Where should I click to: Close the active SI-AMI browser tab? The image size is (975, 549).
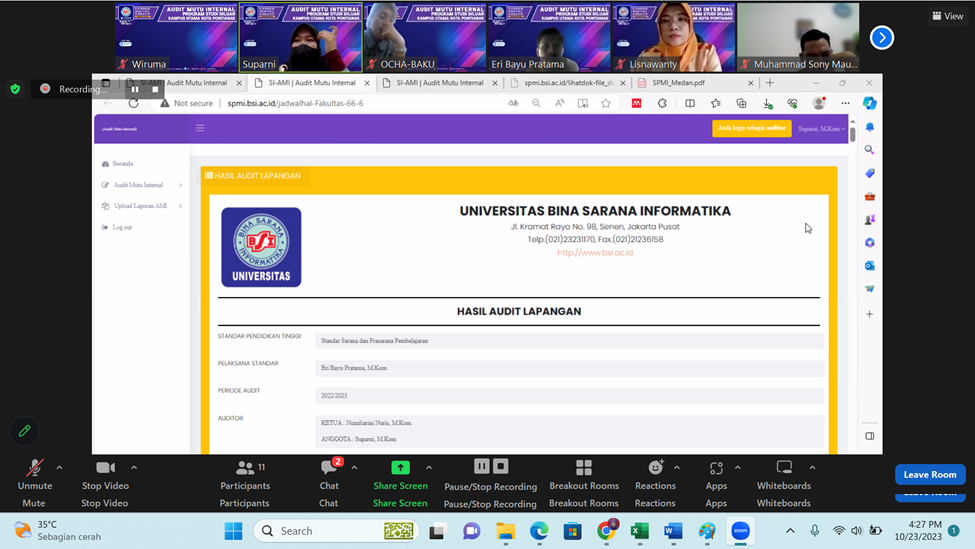tap(367, 83)
